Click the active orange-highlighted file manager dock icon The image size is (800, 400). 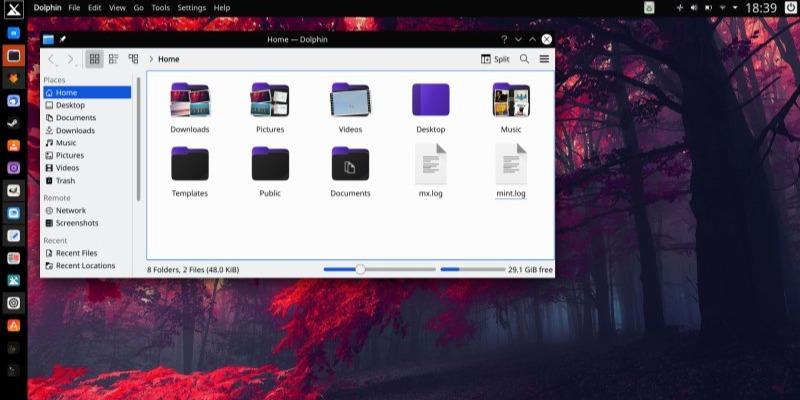(x=14, y=56)
